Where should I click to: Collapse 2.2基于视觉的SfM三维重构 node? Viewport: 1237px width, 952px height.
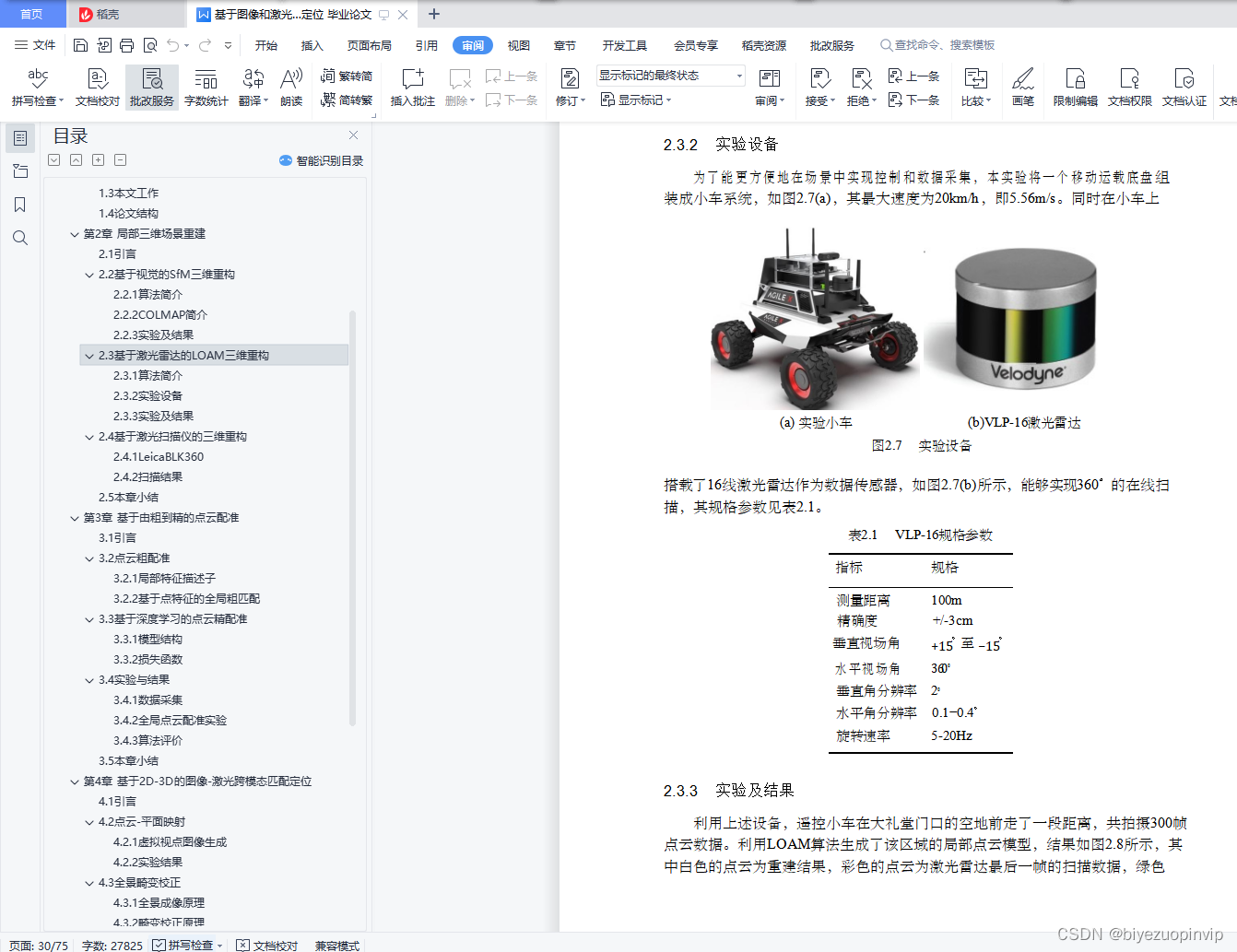click(89, 275)
